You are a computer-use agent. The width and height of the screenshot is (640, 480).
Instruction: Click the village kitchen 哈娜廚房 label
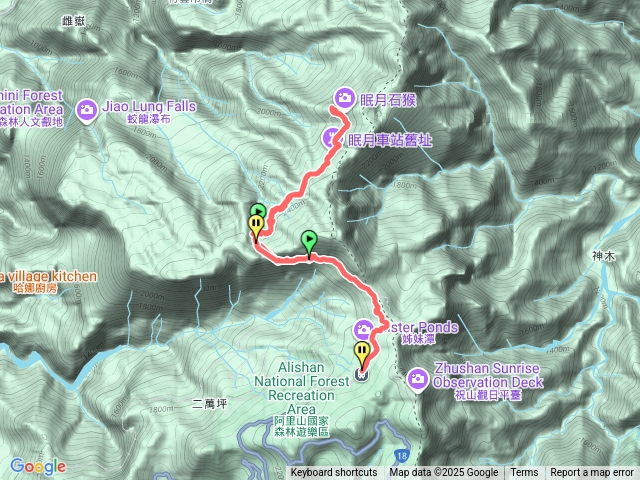coord(48,281)
